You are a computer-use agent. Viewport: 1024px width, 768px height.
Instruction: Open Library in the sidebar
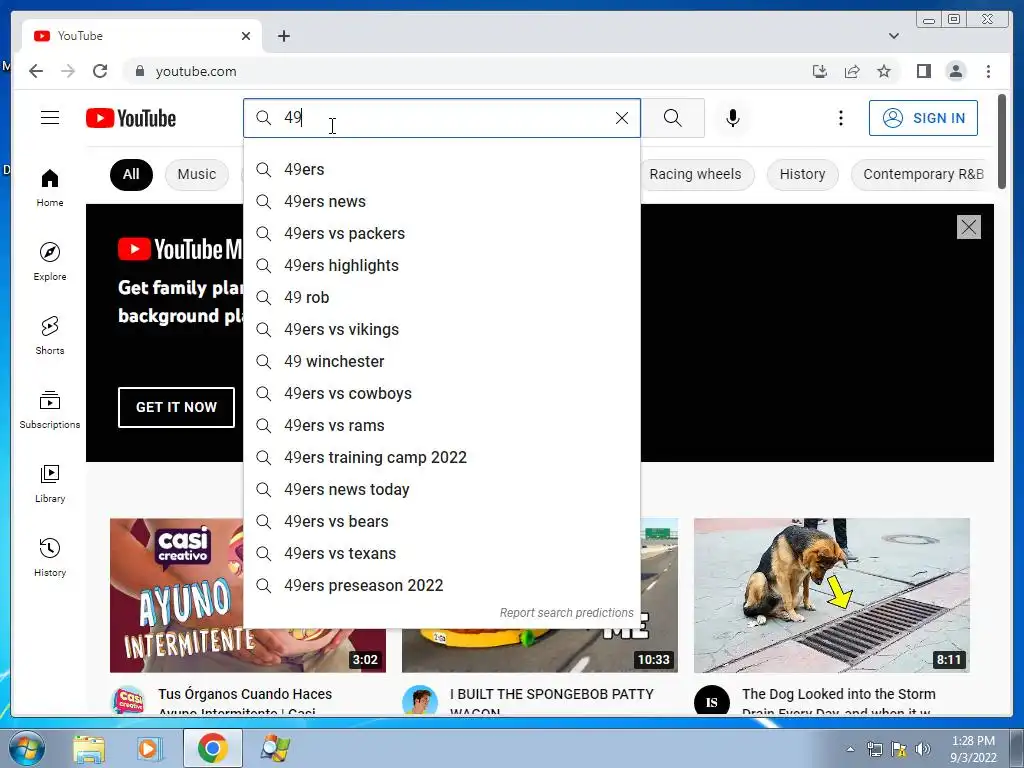click(50, 483)
